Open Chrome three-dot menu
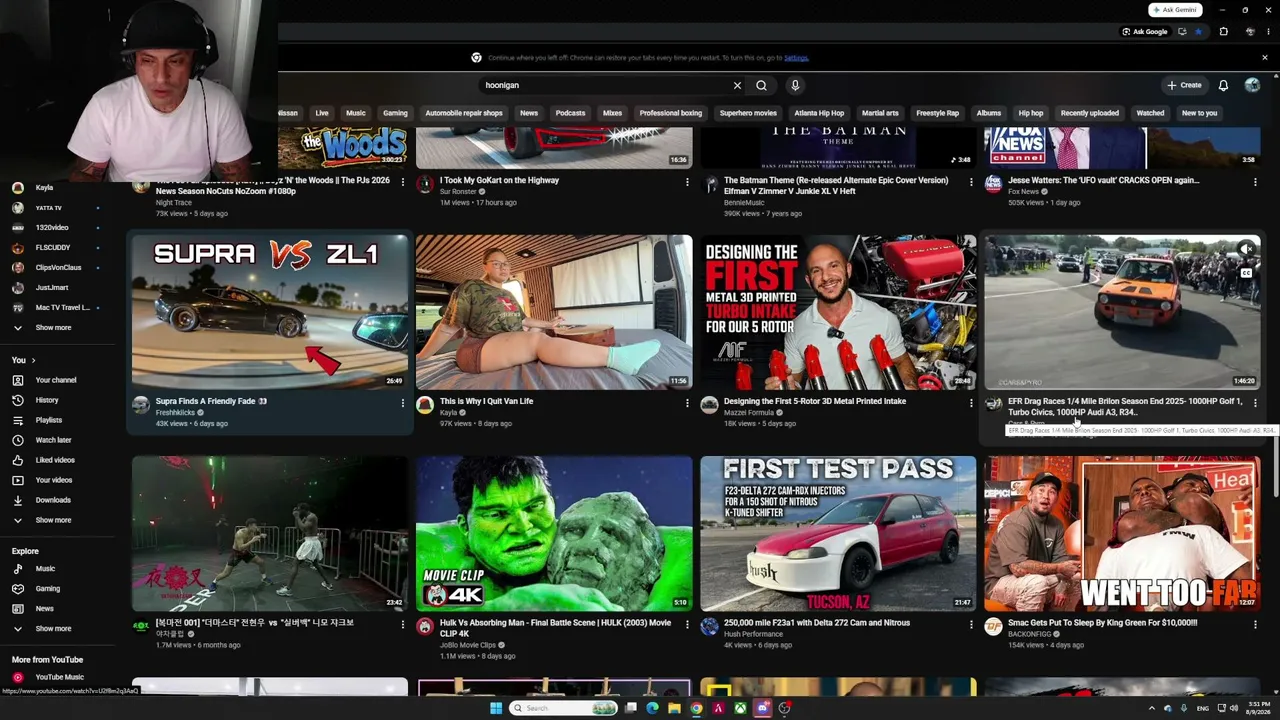This screenshot has height=720, width=1280. click(1267, 32)
